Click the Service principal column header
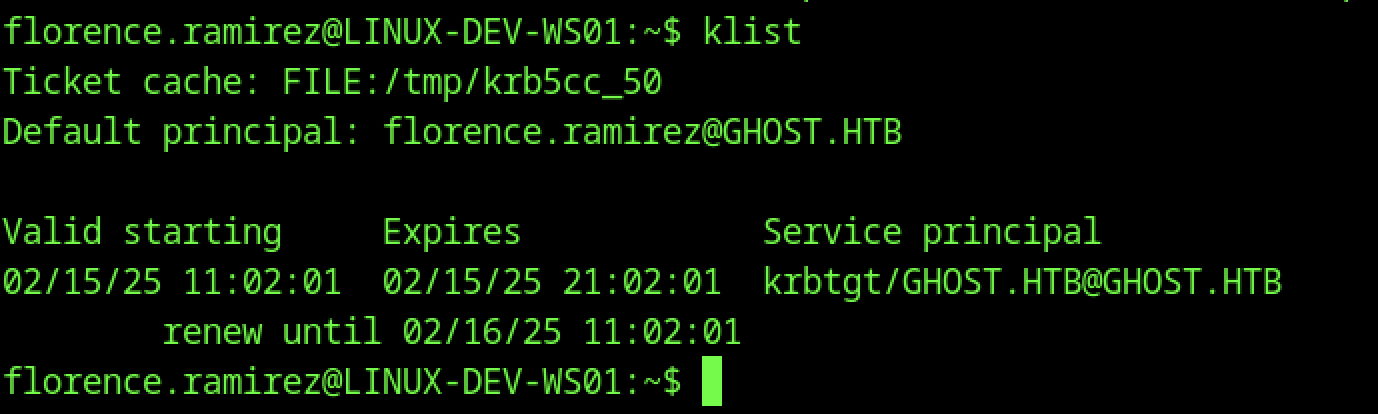1378x414 pixels. tap(932, 232)
